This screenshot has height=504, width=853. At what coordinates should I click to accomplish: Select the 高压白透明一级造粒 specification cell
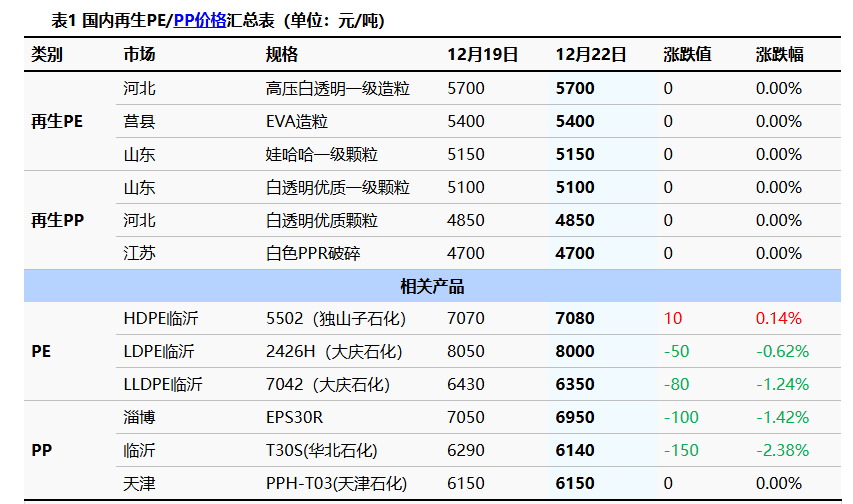pos(338,89)
